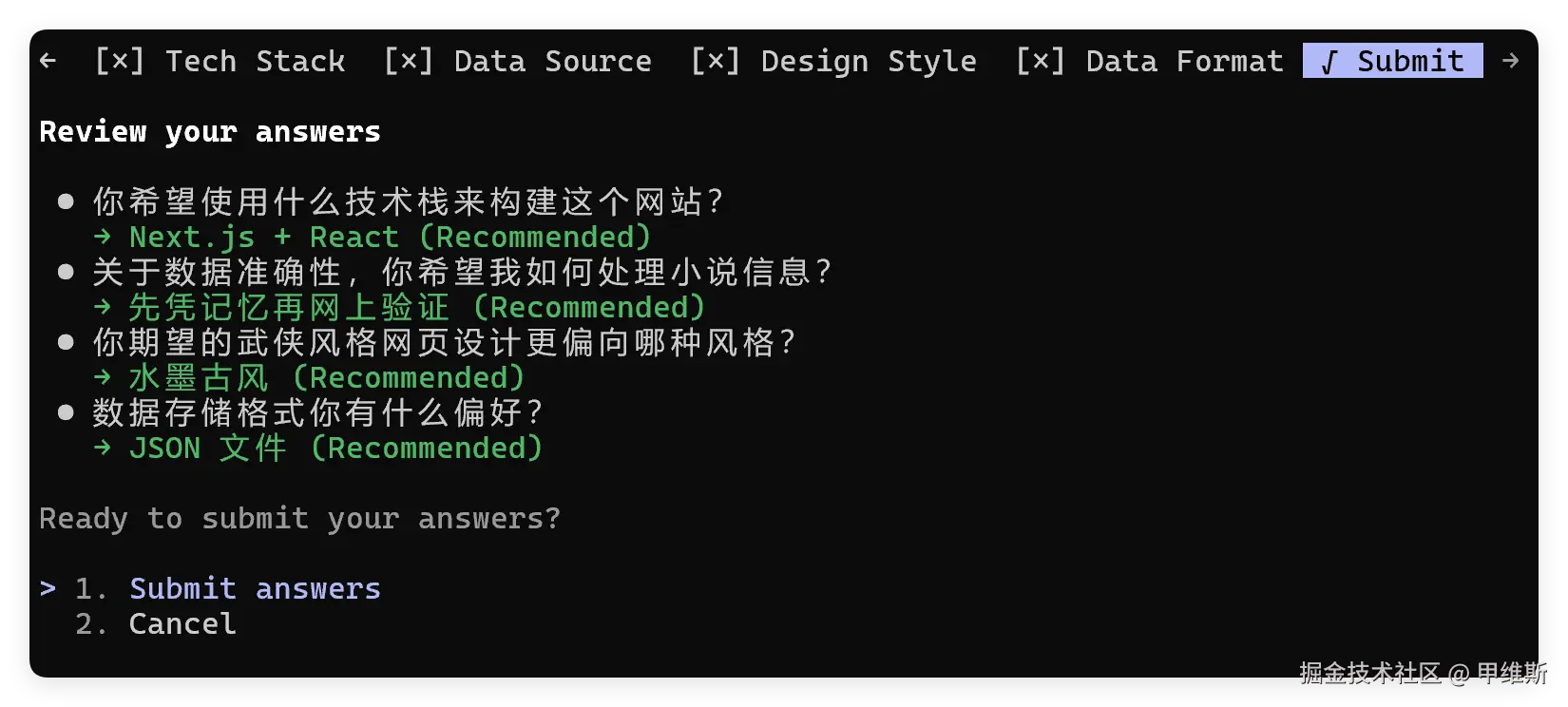Click the green arrow before 先凭记忆再网上验证
Viewport: 1568px width, 707px height.
(103, 308)
